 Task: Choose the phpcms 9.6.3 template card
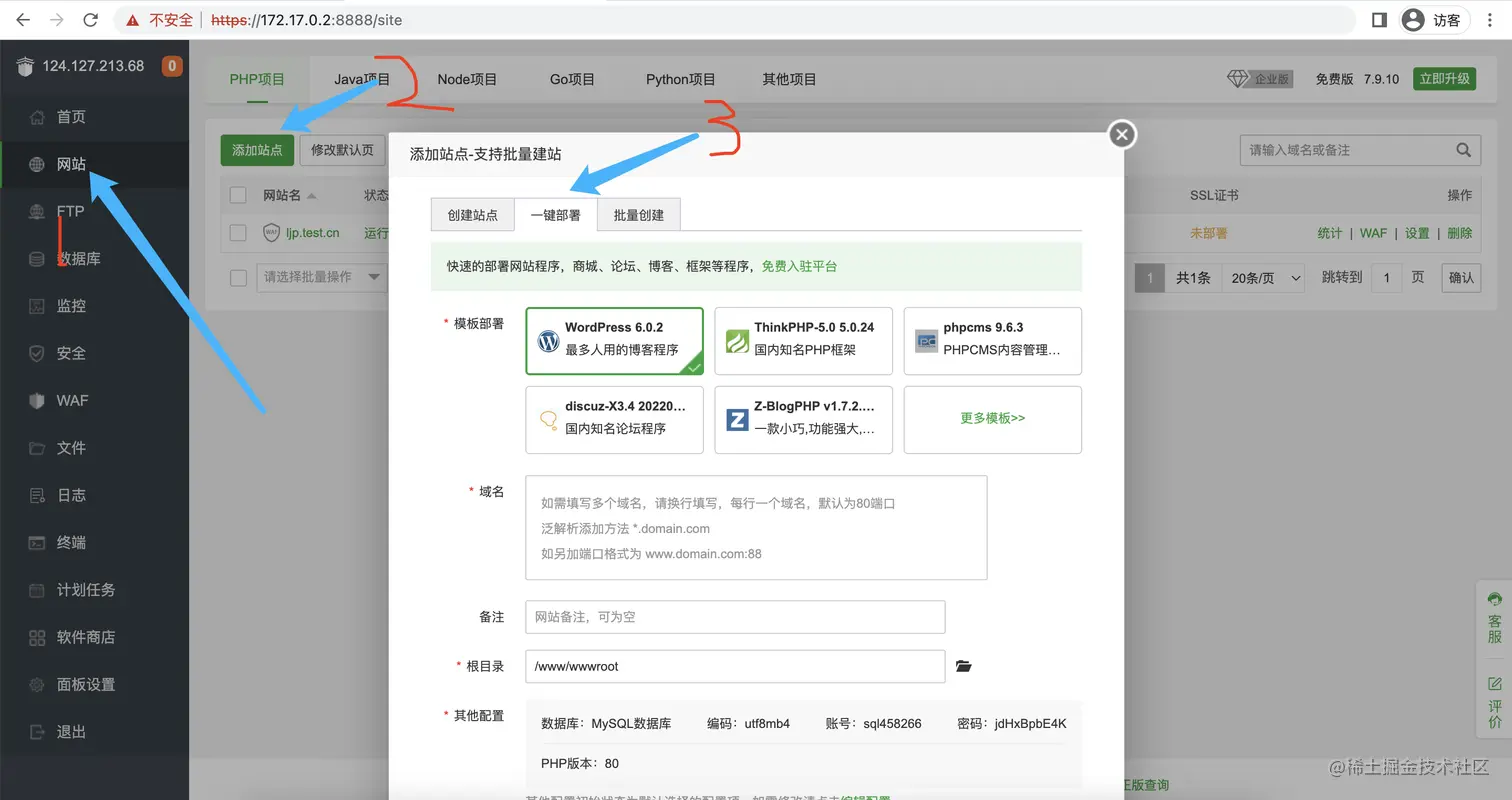tap(993, 341)
